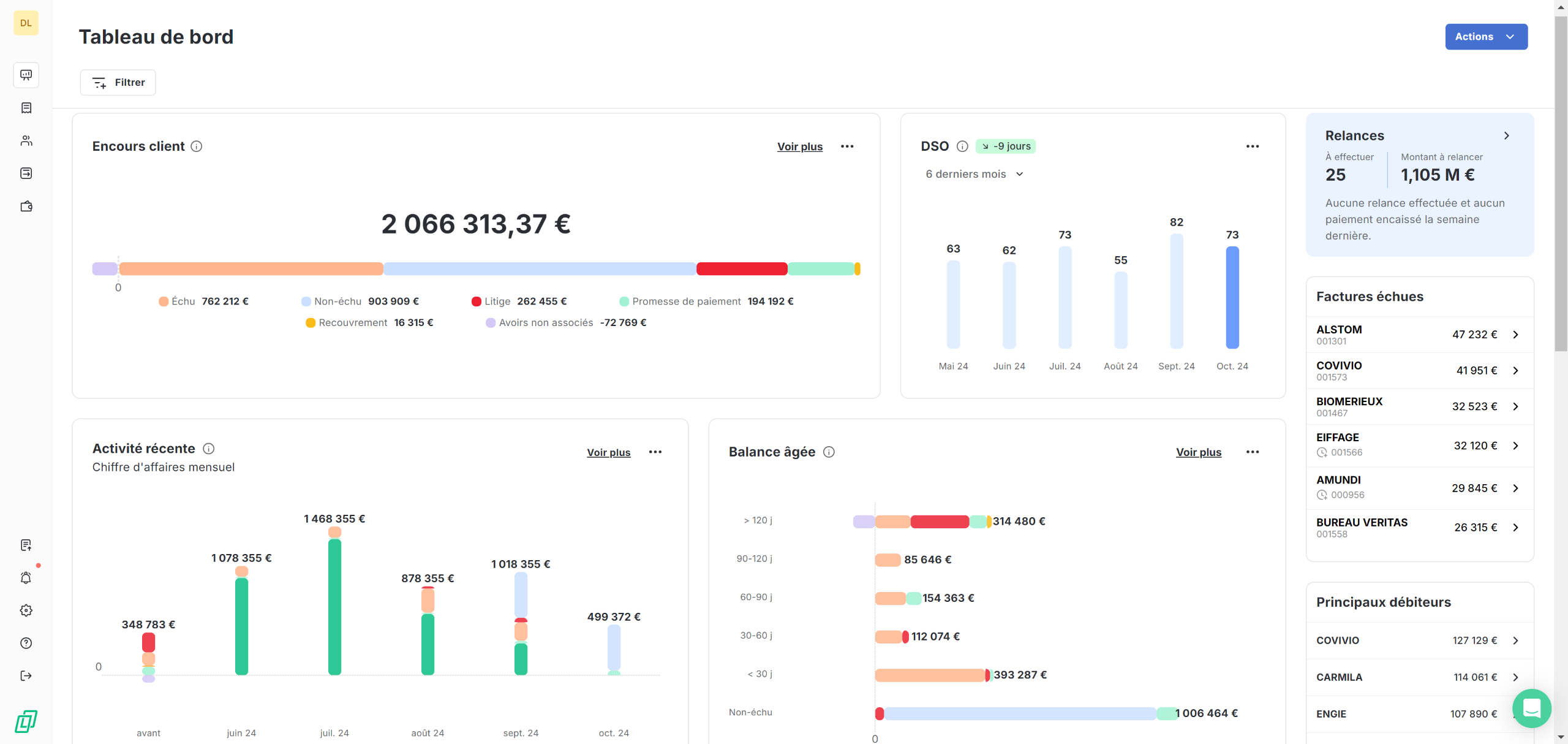Expand the Actions dropdown button
This screenshot has width=1568, height=744.
click(x=1486, y=37)
